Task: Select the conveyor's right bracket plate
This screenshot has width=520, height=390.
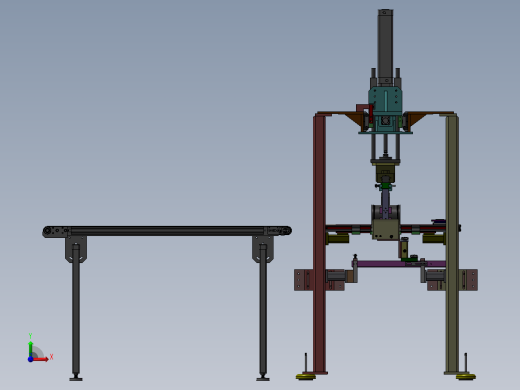Action: point(263,249)
